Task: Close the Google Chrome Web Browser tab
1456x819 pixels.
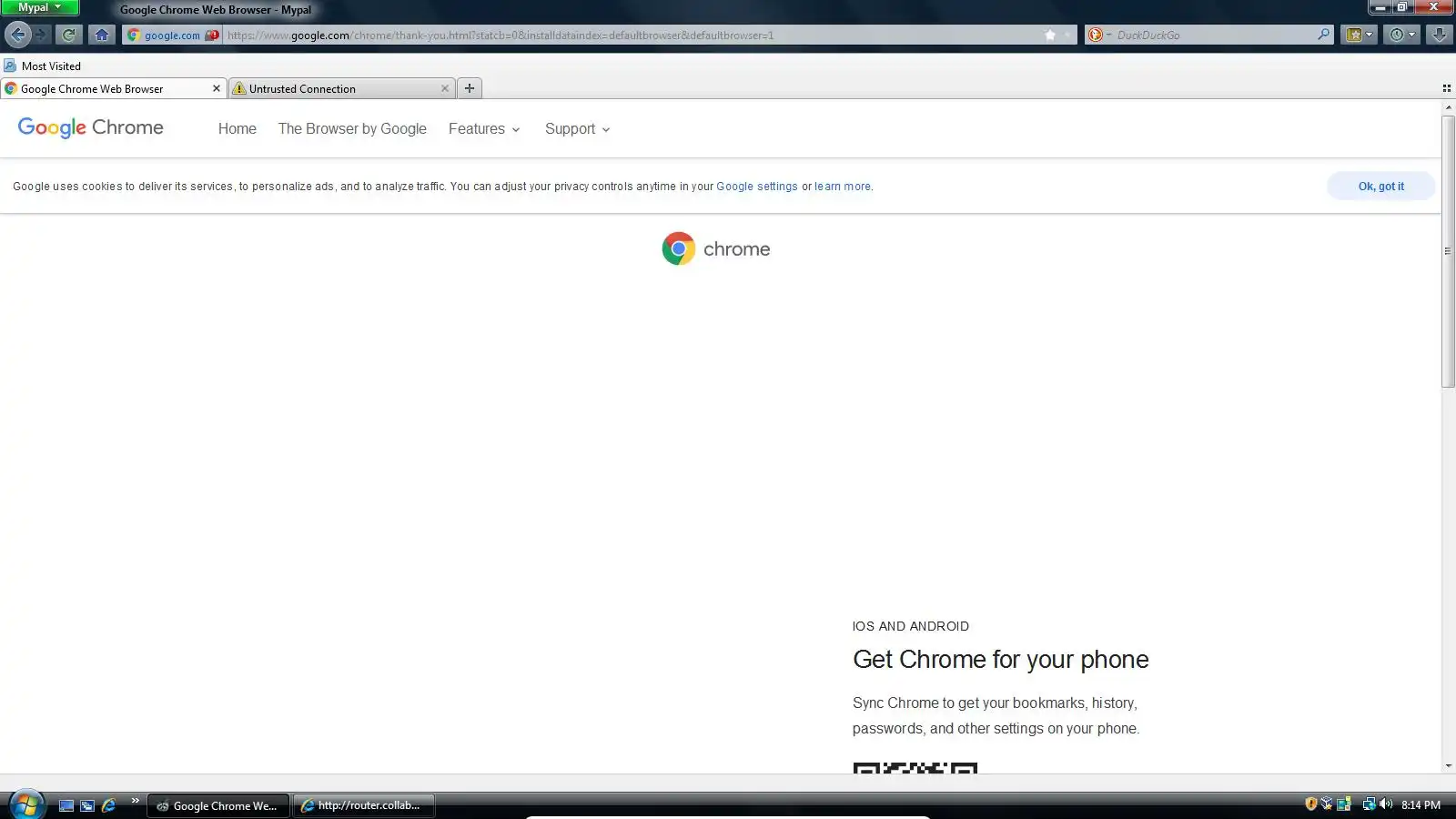Action: coord(216,88)
